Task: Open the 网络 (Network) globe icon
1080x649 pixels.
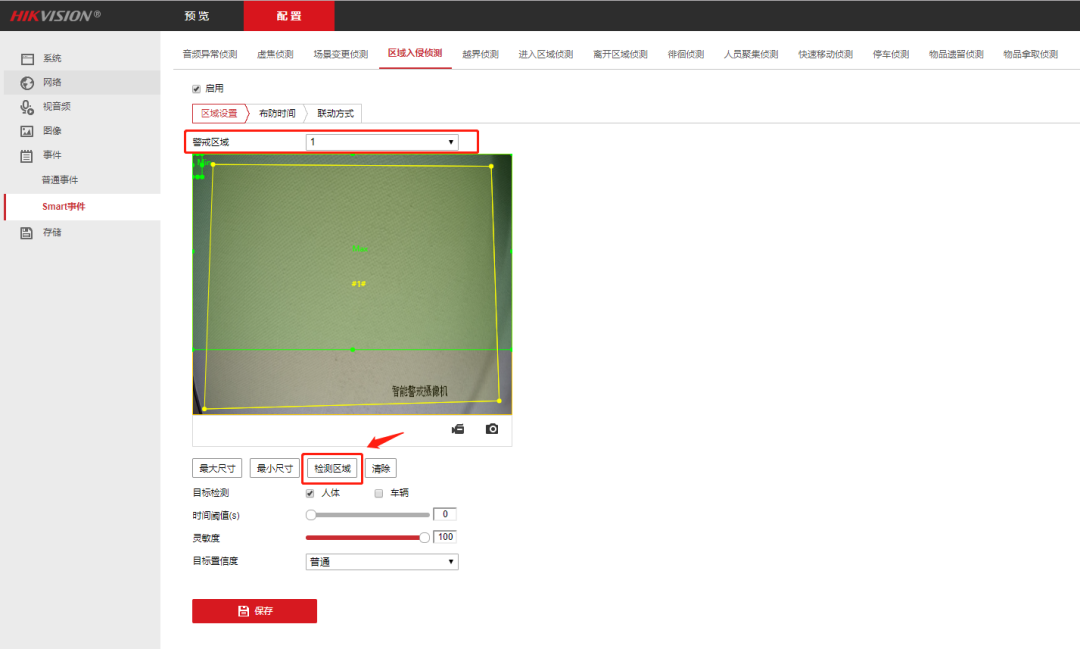Action: coord(28,83)
